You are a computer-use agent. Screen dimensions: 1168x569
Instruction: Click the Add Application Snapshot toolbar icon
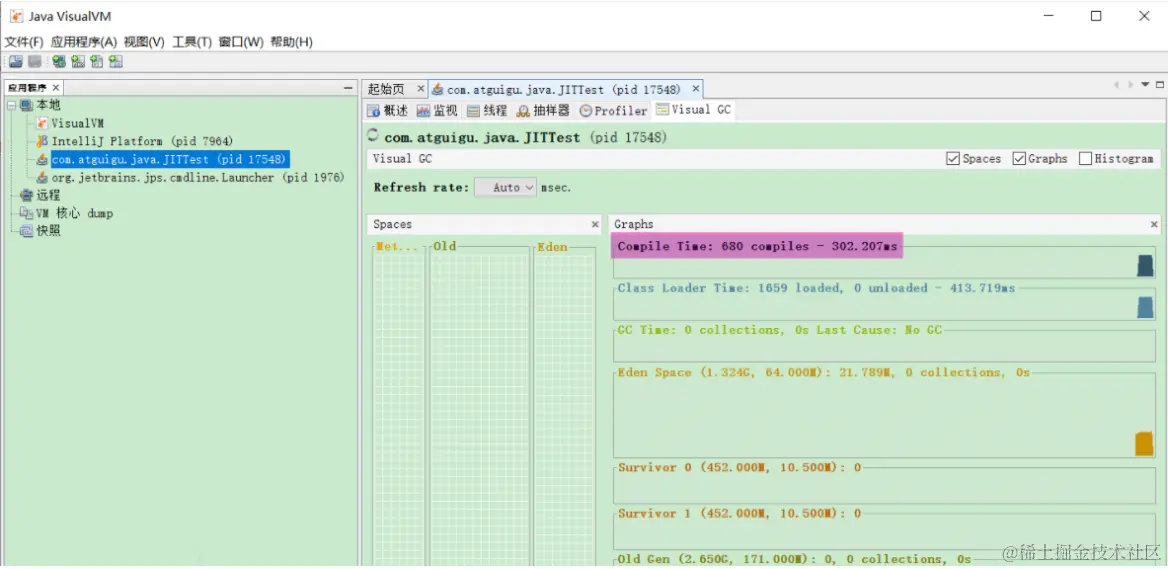(x=115, y=62)
